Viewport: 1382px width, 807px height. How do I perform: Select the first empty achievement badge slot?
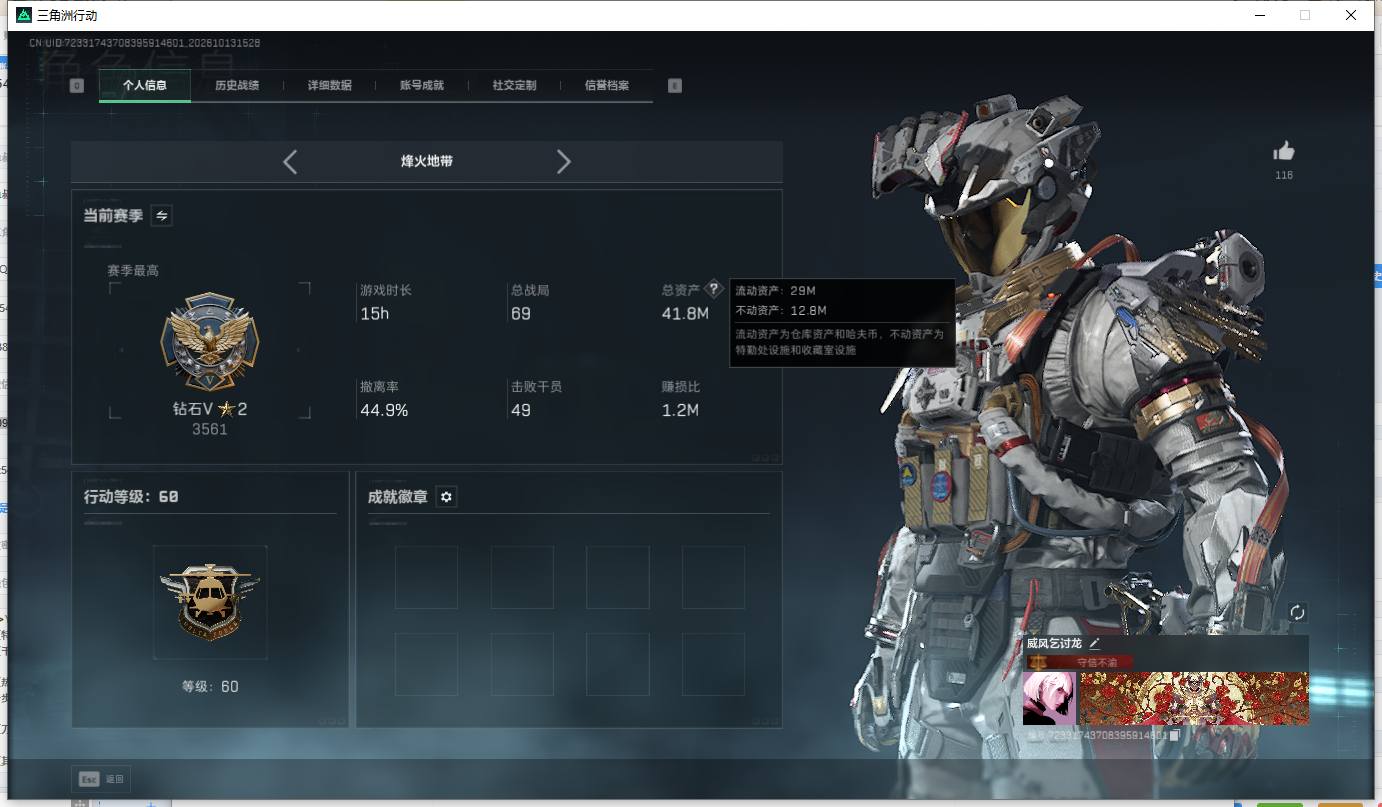(x=426, y=577)
